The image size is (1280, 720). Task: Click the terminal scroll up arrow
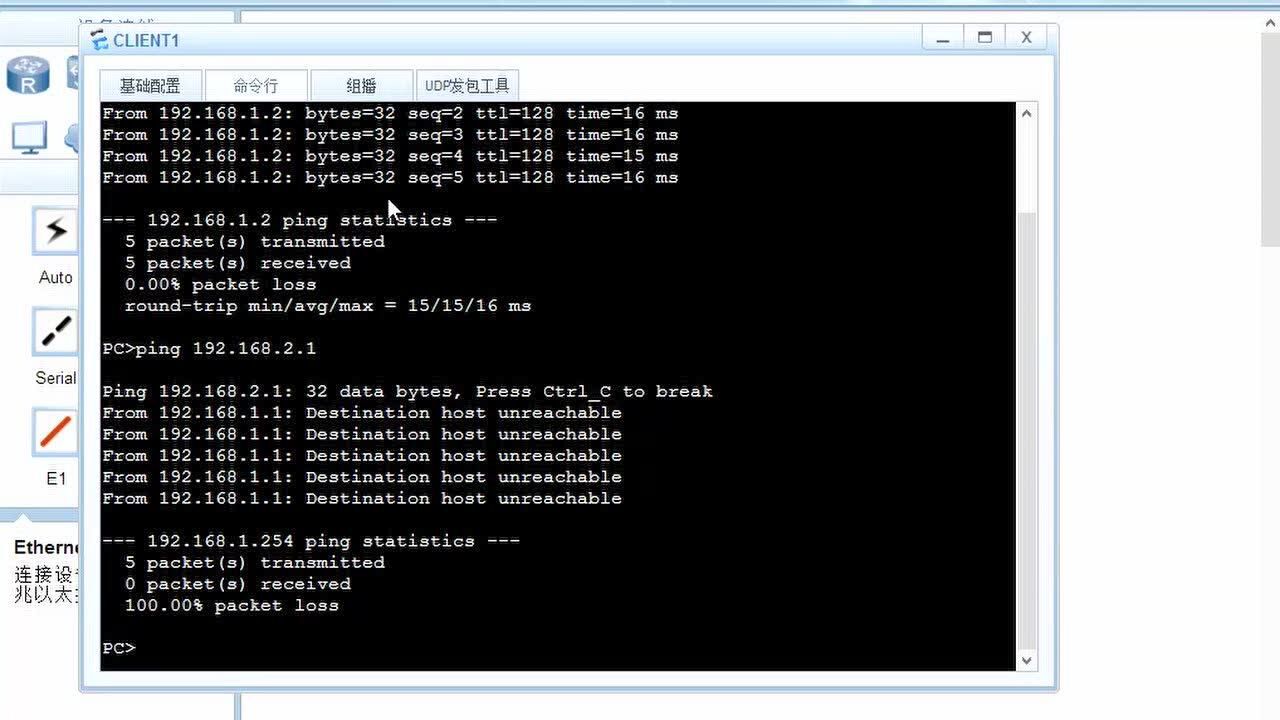[x=1026, y=114]
